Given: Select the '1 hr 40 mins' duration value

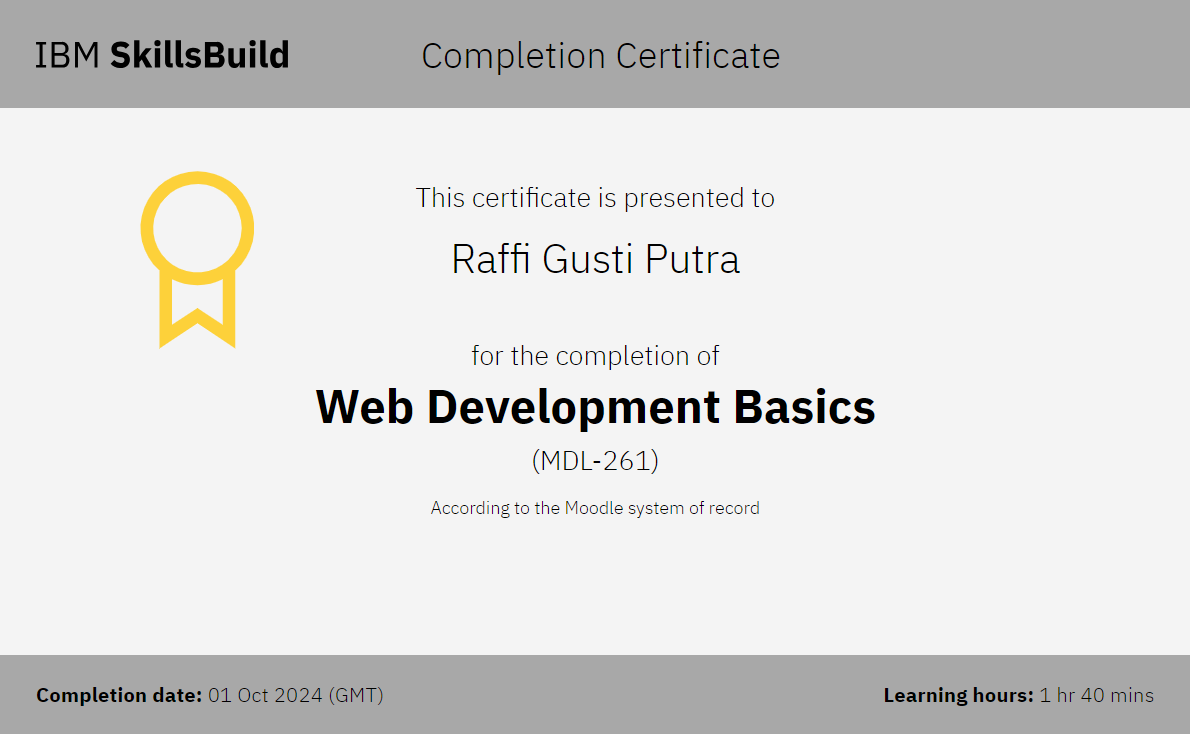Looking at the screenshot, I should (x=1096, y=695).
